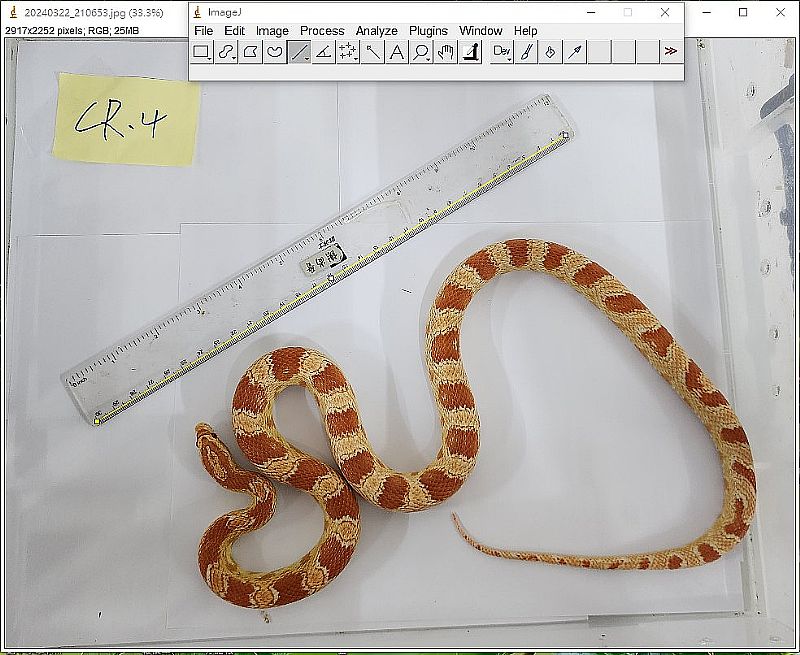
Task: Open the Plugins menu
Action: tap(428, 31)
